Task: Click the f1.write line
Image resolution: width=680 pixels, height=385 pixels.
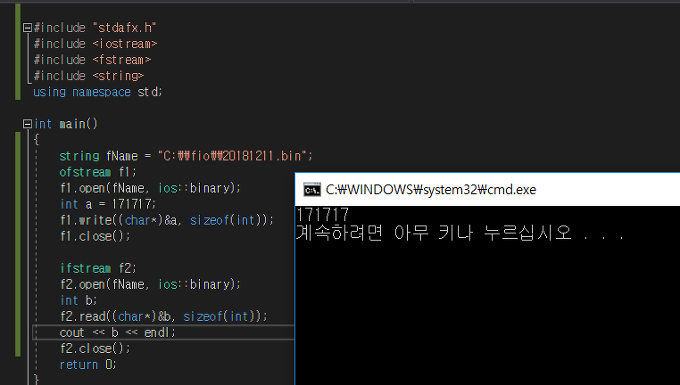Action: (x=167, y=220)
